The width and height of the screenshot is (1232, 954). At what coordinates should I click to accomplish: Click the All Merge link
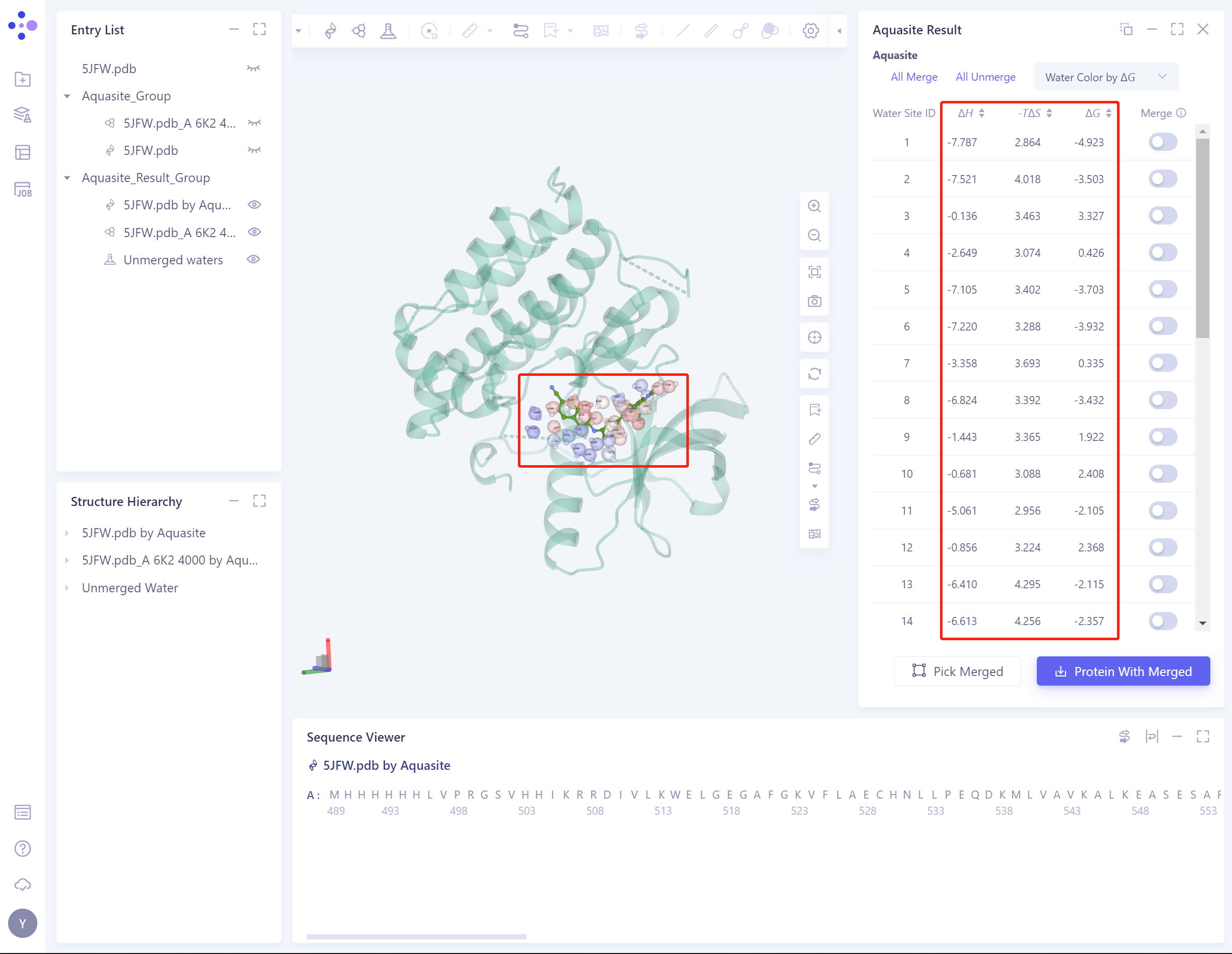point(913,77)
